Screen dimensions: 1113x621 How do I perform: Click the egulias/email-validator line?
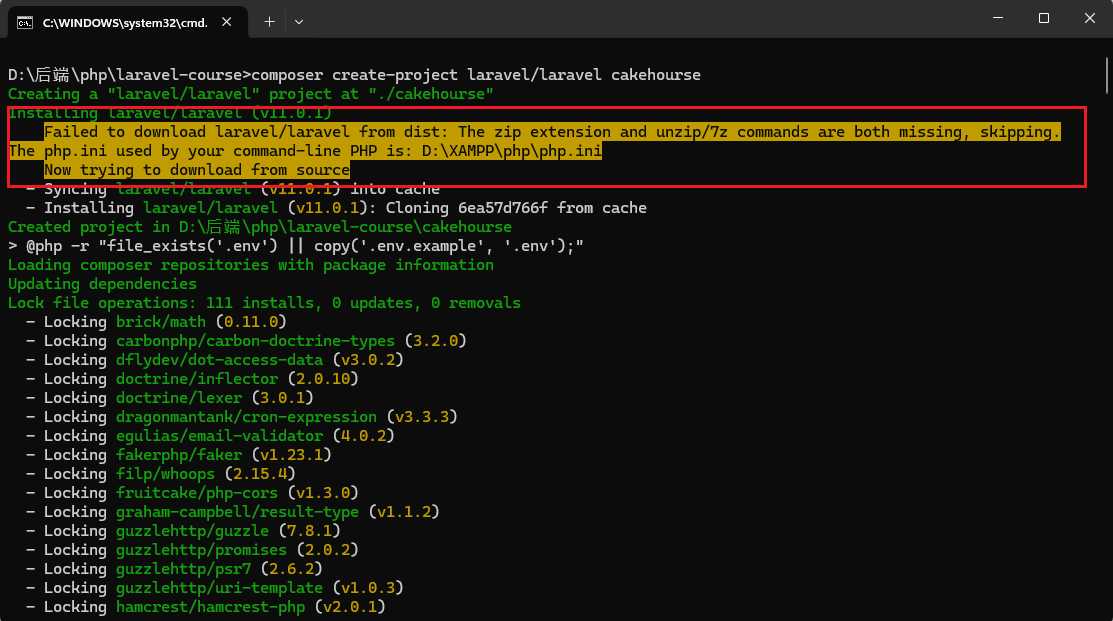[x=210, y=436]
